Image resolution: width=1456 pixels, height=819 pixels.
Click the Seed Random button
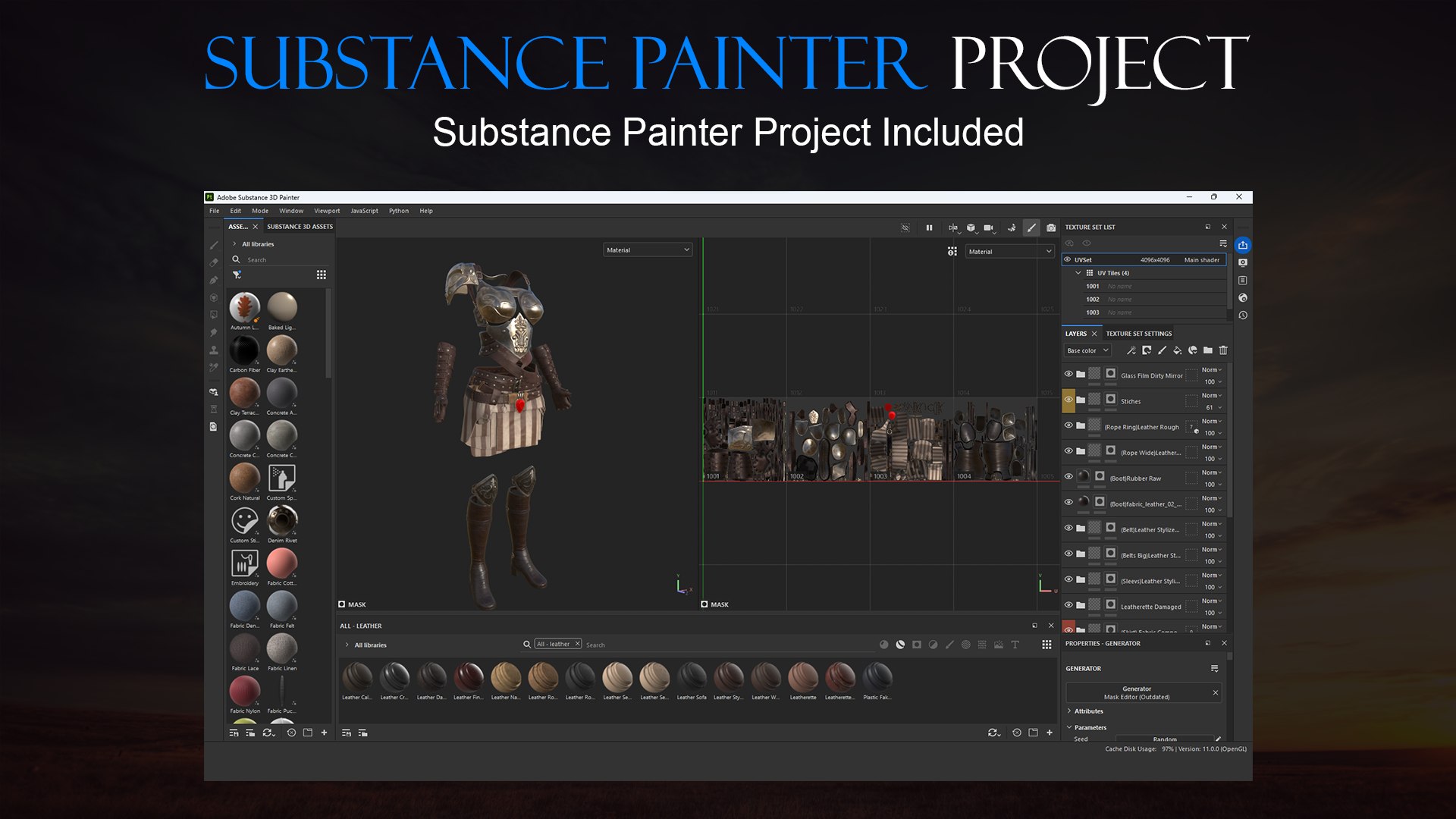[1165, 739]
